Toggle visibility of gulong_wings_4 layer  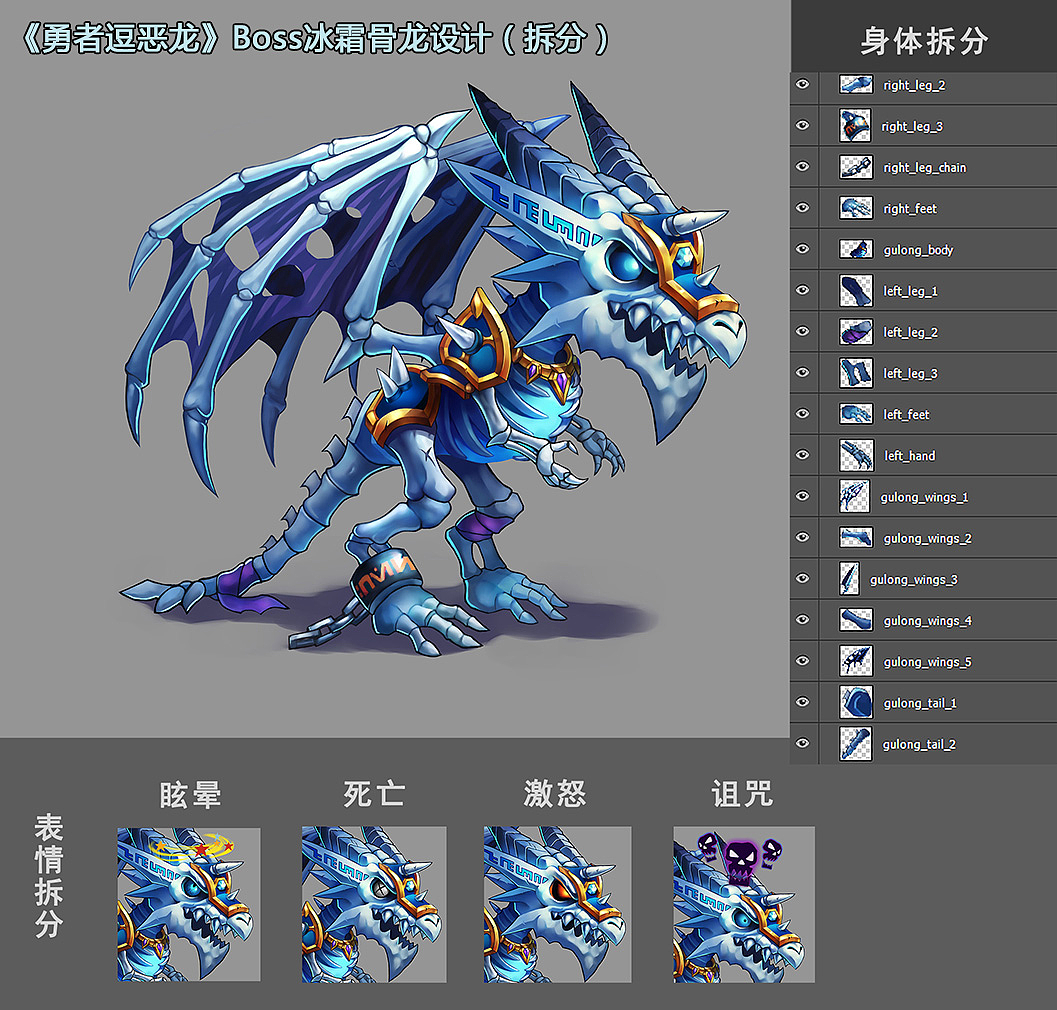802,620
